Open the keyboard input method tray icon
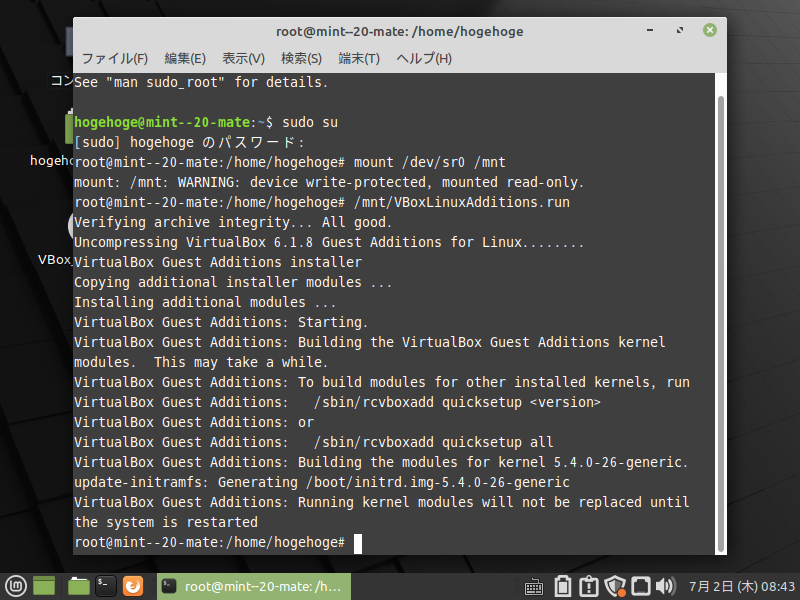This screenshot has height=600, width=800. click(x=534, y=587)
